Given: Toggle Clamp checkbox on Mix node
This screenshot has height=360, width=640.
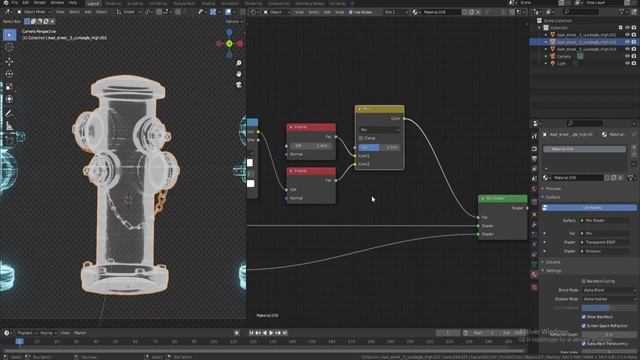Looking at the screenshot, I should pos(361,138).
